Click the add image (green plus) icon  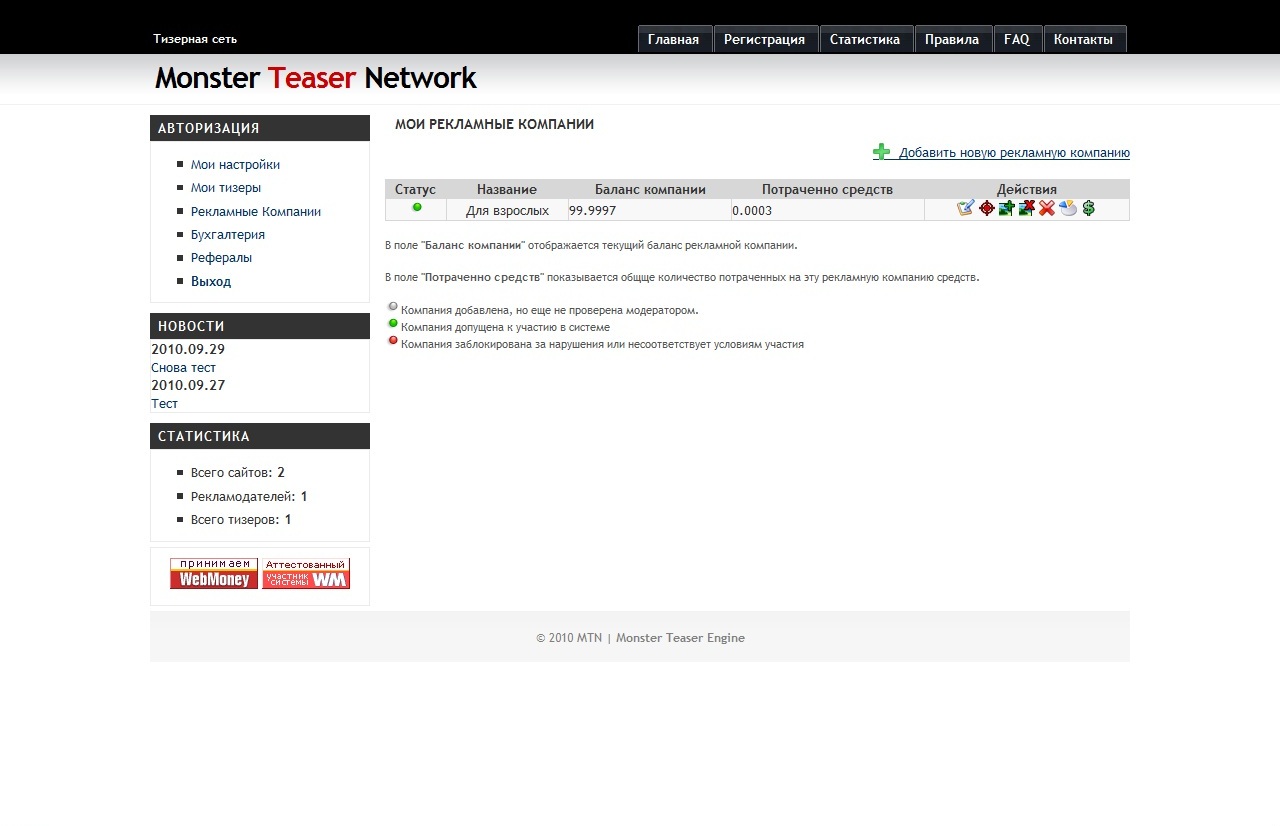pyautogui.click(x=1007, y=208)
